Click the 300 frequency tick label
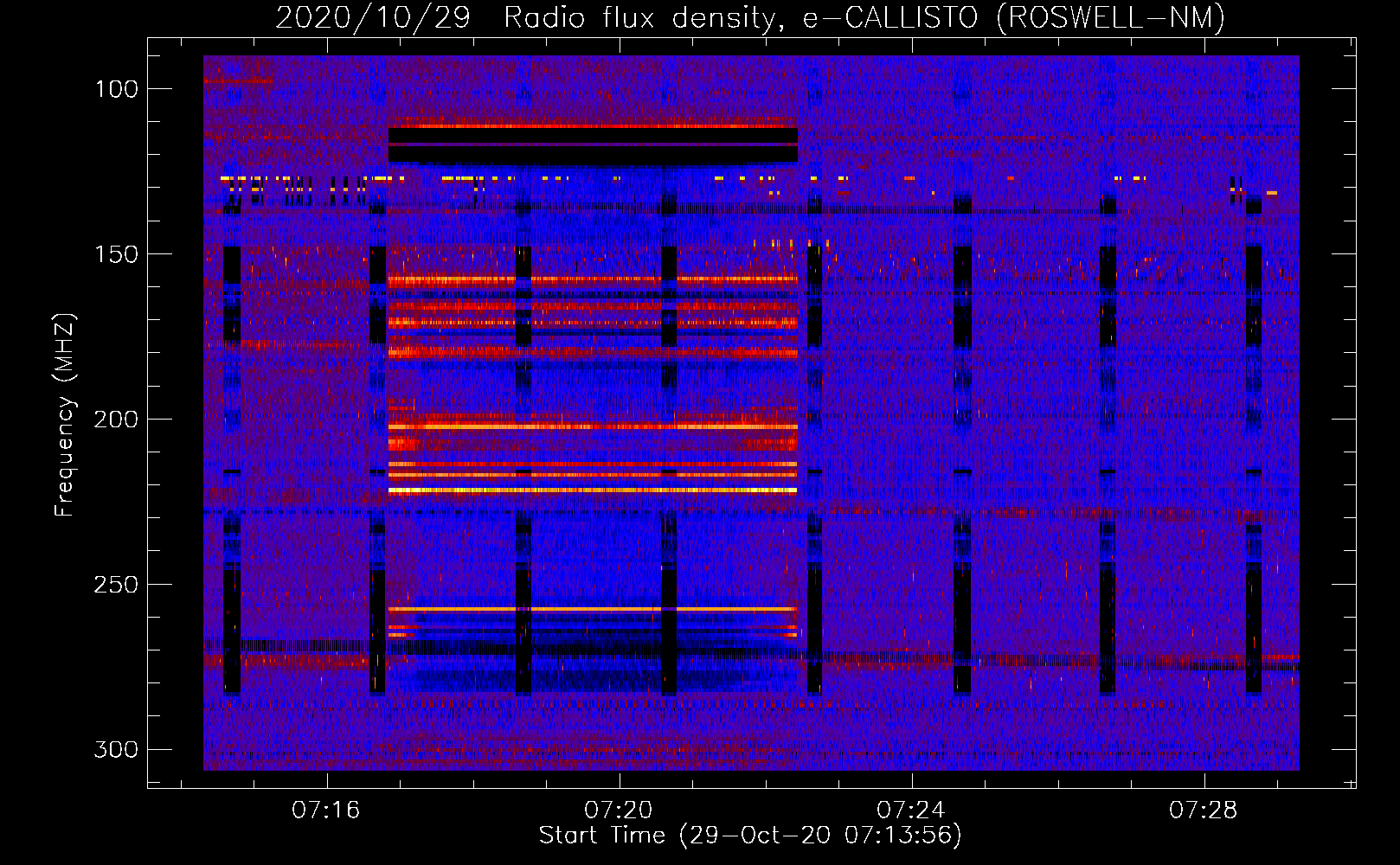 coord(116,749)
